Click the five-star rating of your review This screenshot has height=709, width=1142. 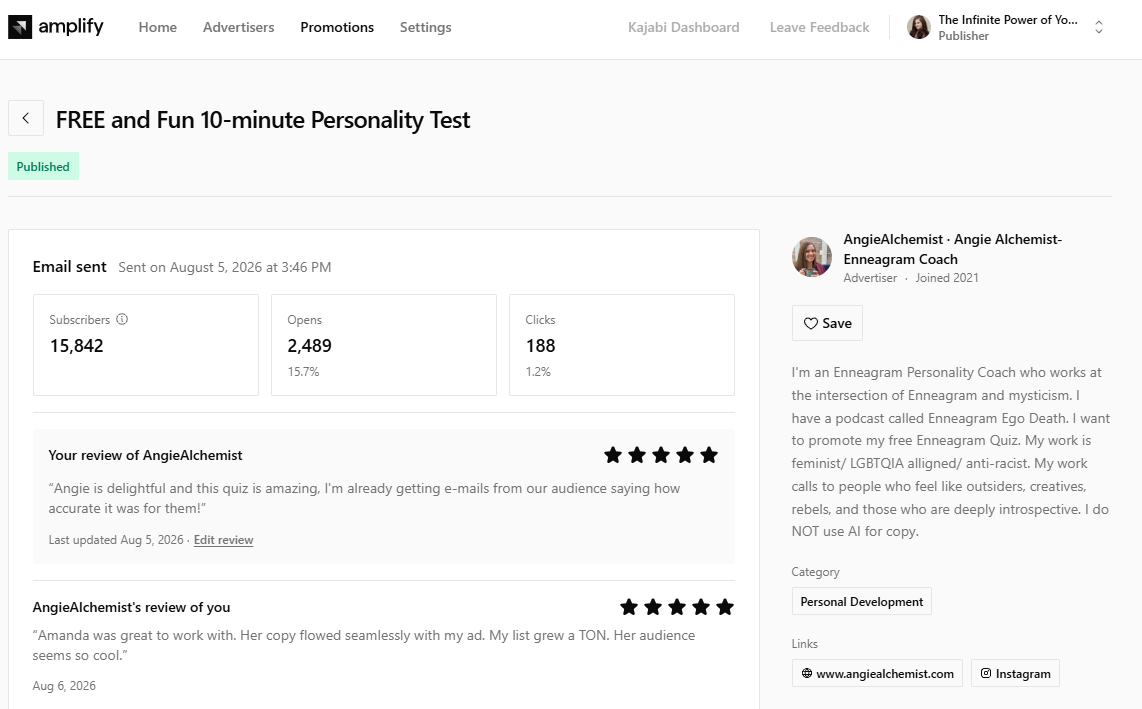(661, 455)
